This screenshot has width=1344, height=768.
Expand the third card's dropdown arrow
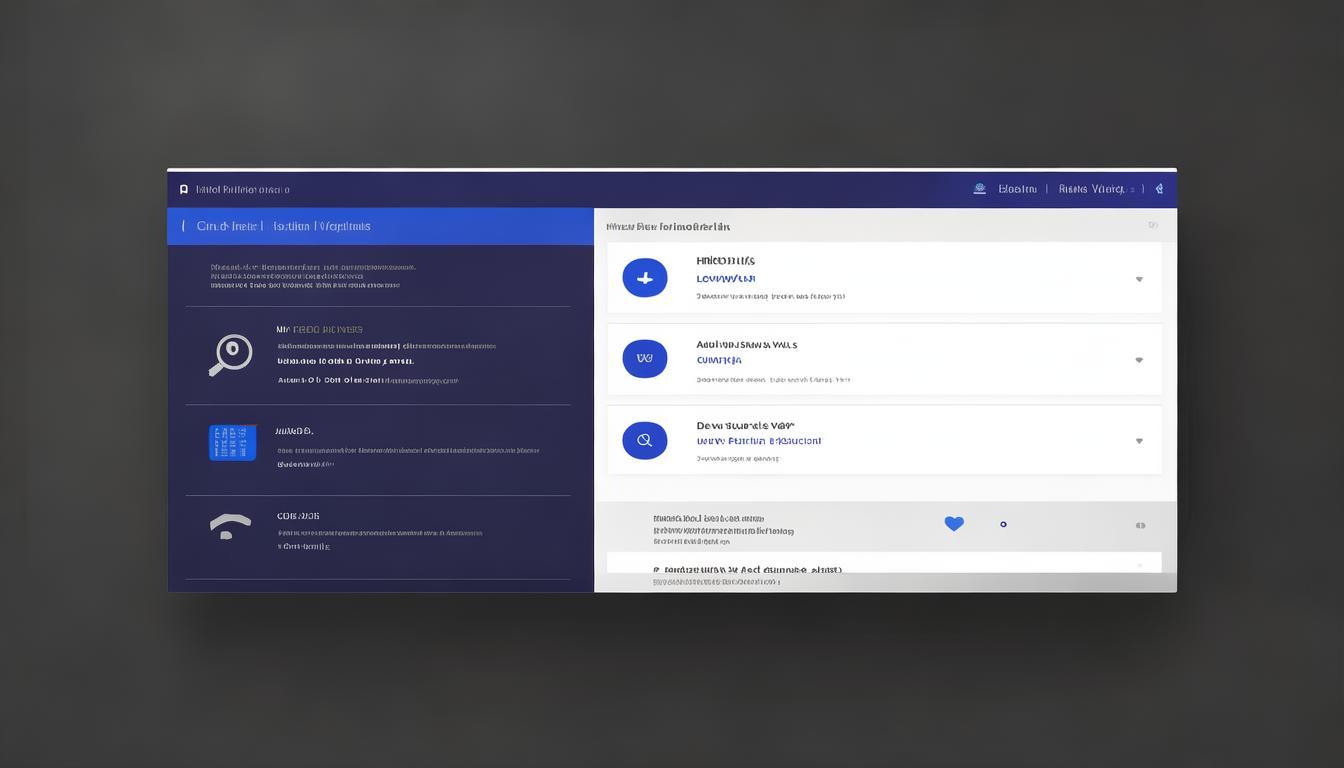pos(1139,441)
